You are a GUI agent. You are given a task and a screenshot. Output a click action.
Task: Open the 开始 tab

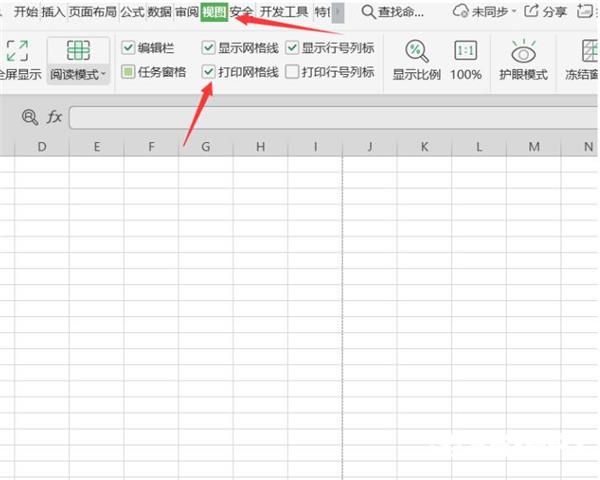(26, 12)
